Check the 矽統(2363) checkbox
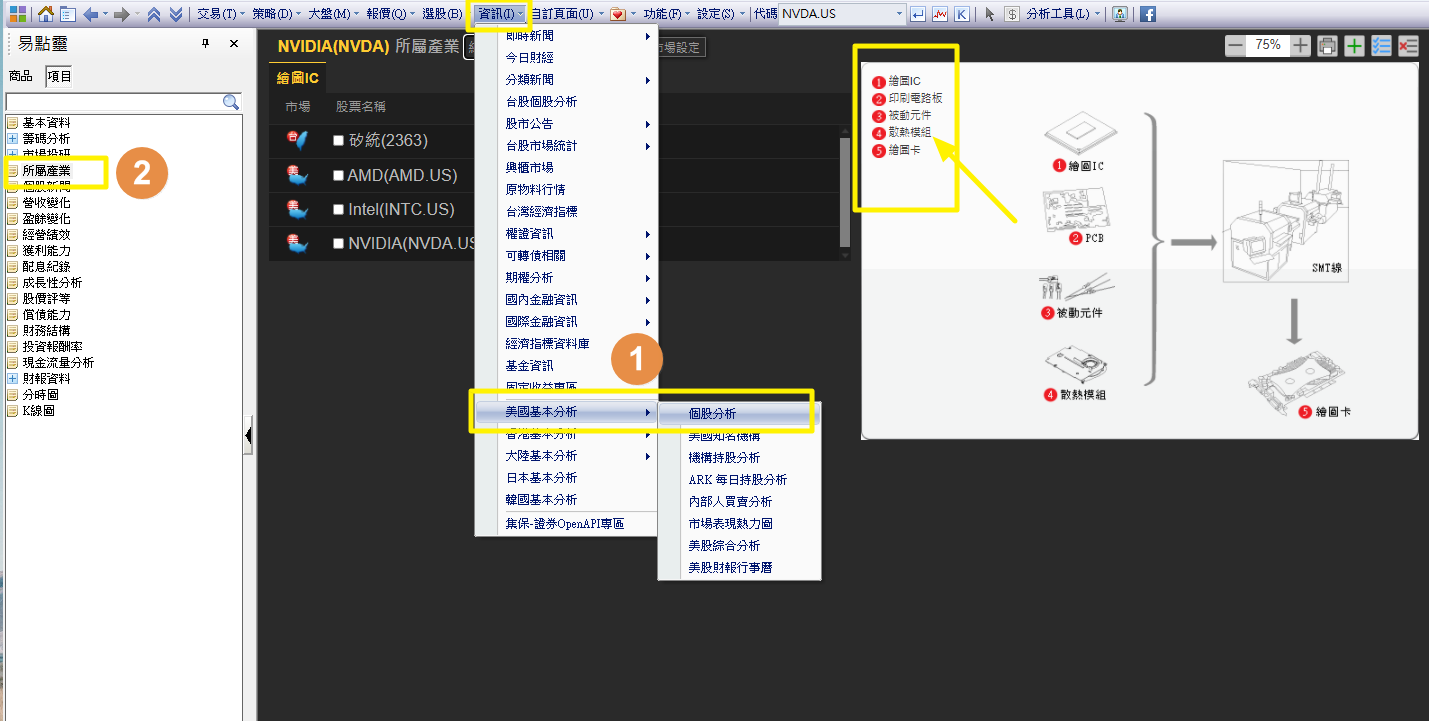Viewport: 1429px width, 721px height. pyautogui.click(x=338, y=141)
